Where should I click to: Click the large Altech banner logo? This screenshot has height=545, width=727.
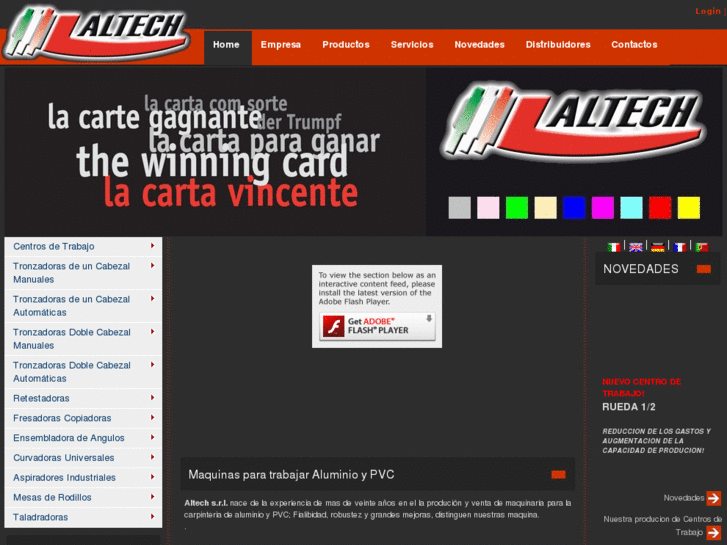(574, 123)
